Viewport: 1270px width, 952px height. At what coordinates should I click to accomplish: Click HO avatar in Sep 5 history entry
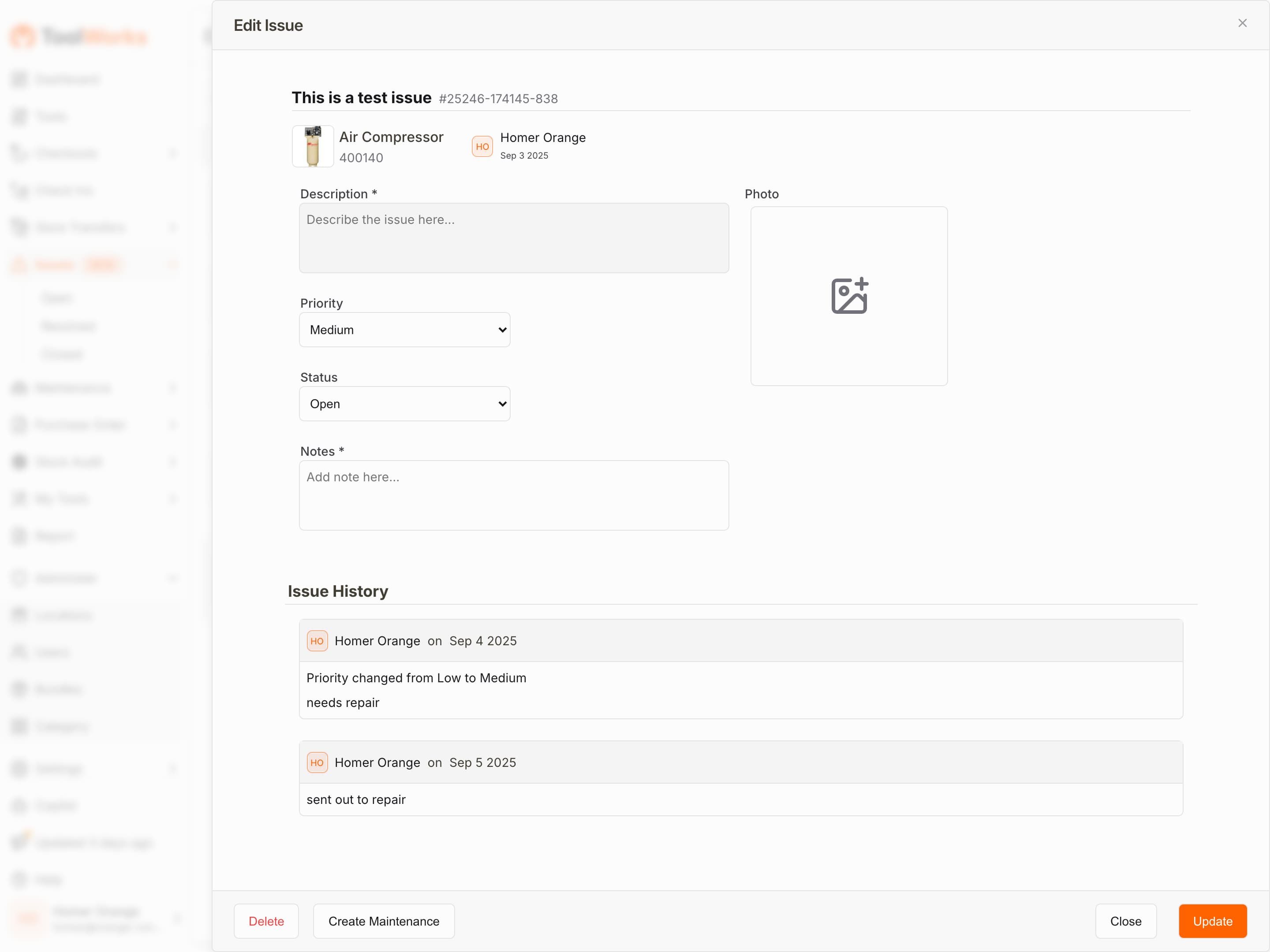[317, 762]
